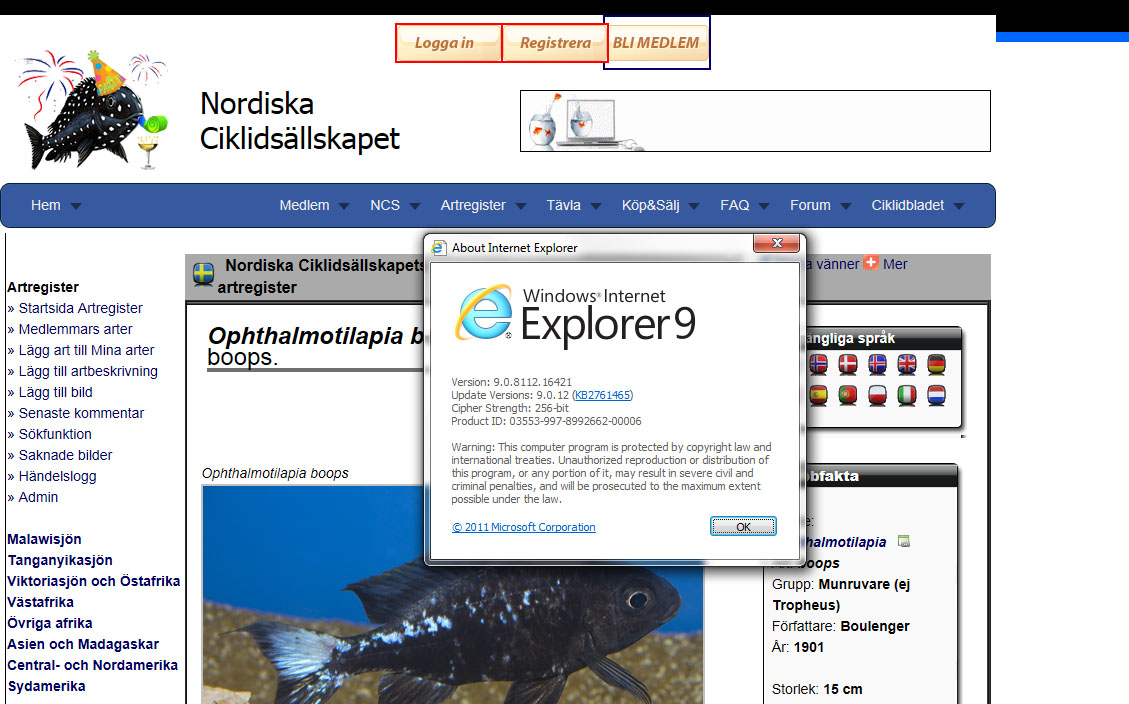Expand the Artregister menu dropdown arrow
Screen dimensions: 1129x704
pos(520,206)
